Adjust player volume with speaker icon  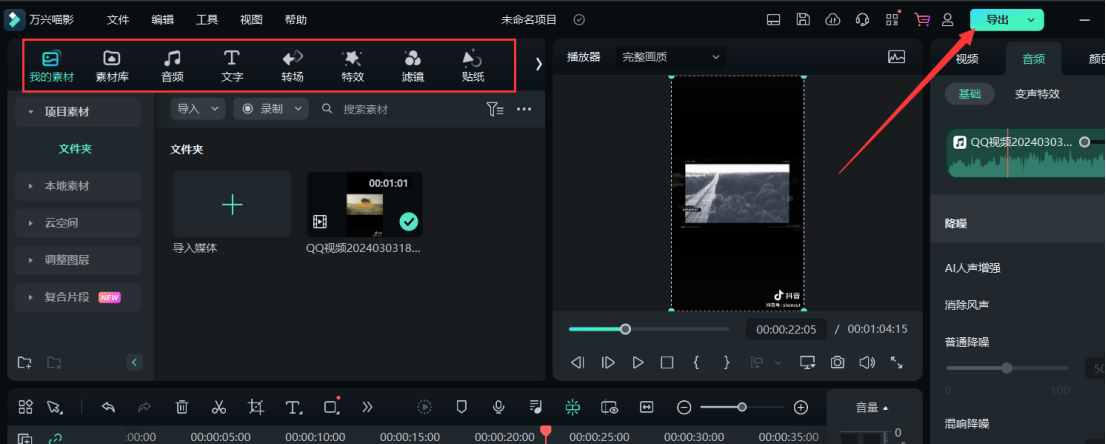[867, 363]
